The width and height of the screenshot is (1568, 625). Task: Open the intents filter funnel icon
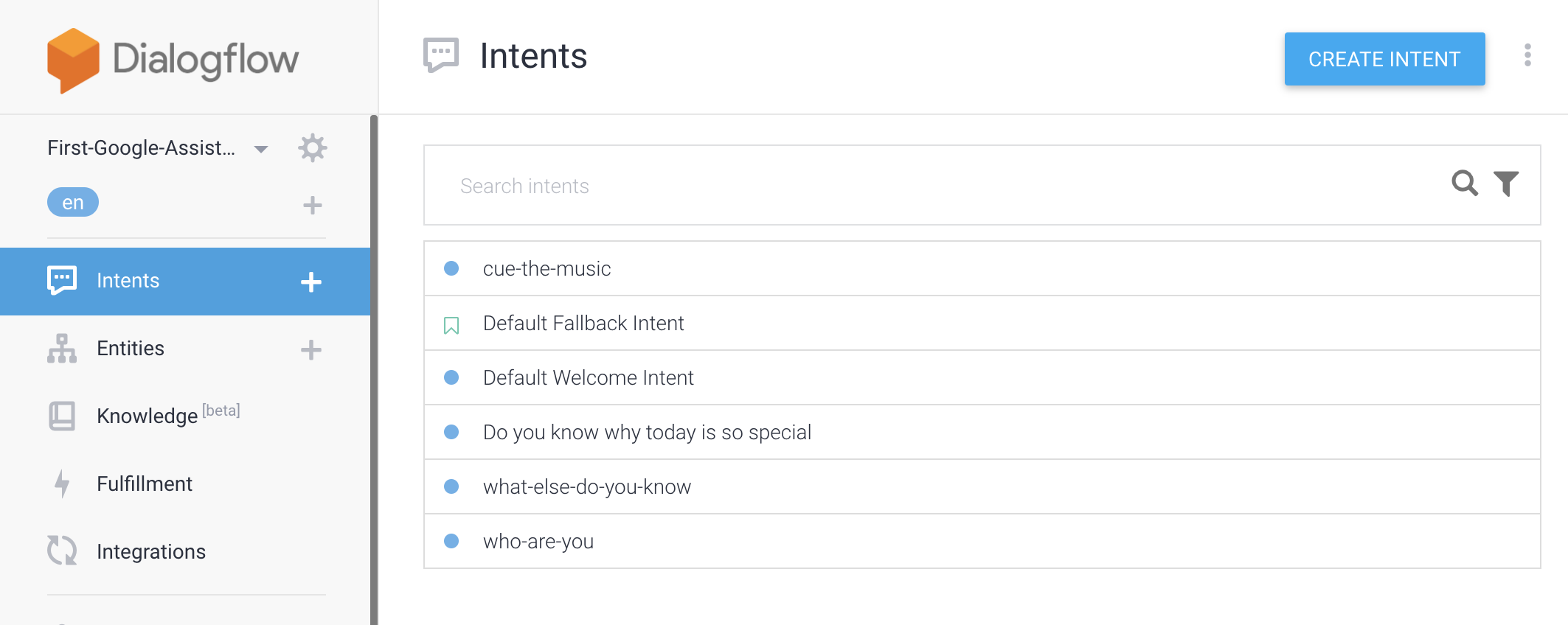tap(1506, 184)
